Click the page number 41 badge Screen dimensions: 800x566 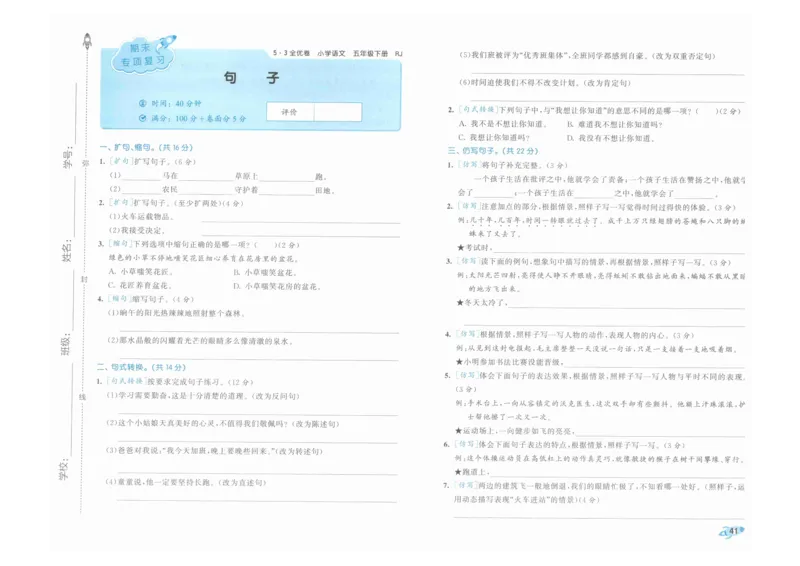click(732, 531)
